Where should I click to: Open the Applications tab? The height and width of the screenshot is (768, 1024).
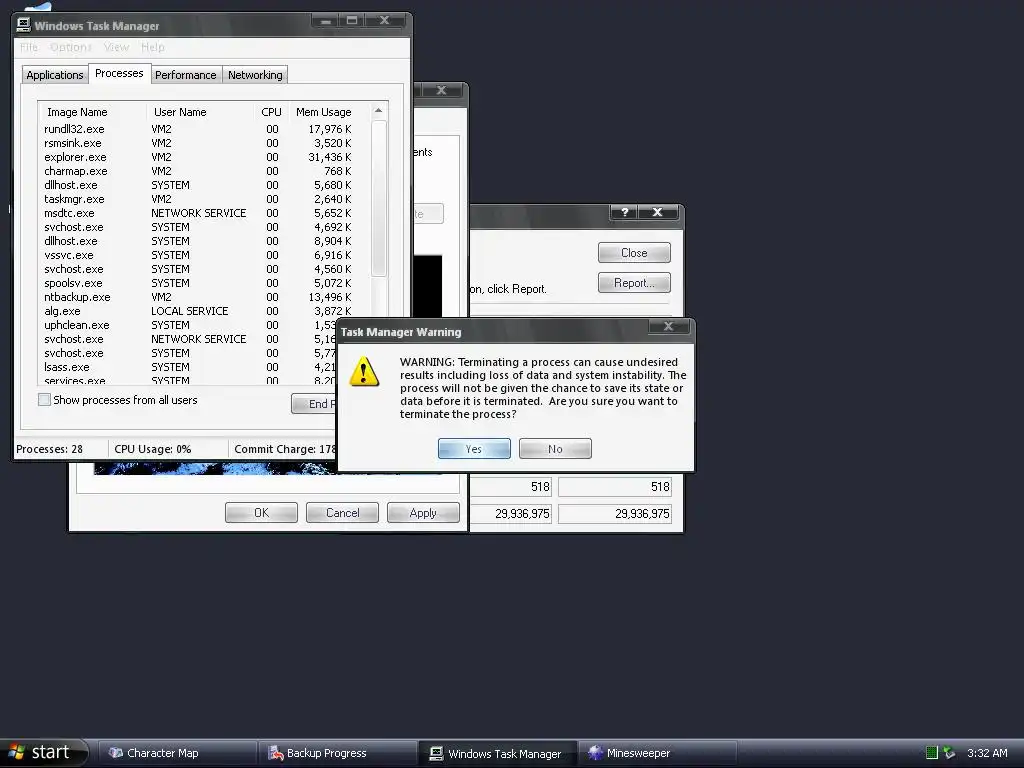[55, 75]
